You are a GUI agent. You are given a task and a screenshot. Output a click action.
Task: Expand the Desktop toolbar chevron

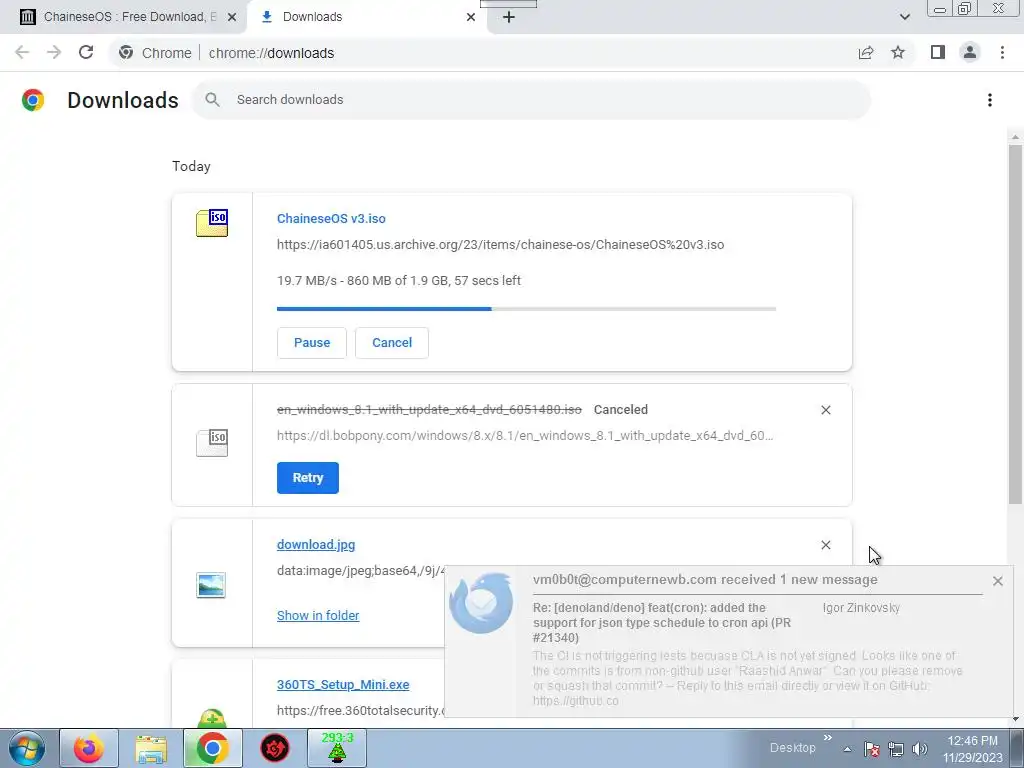pyautogui.click(x=827, y=738)
